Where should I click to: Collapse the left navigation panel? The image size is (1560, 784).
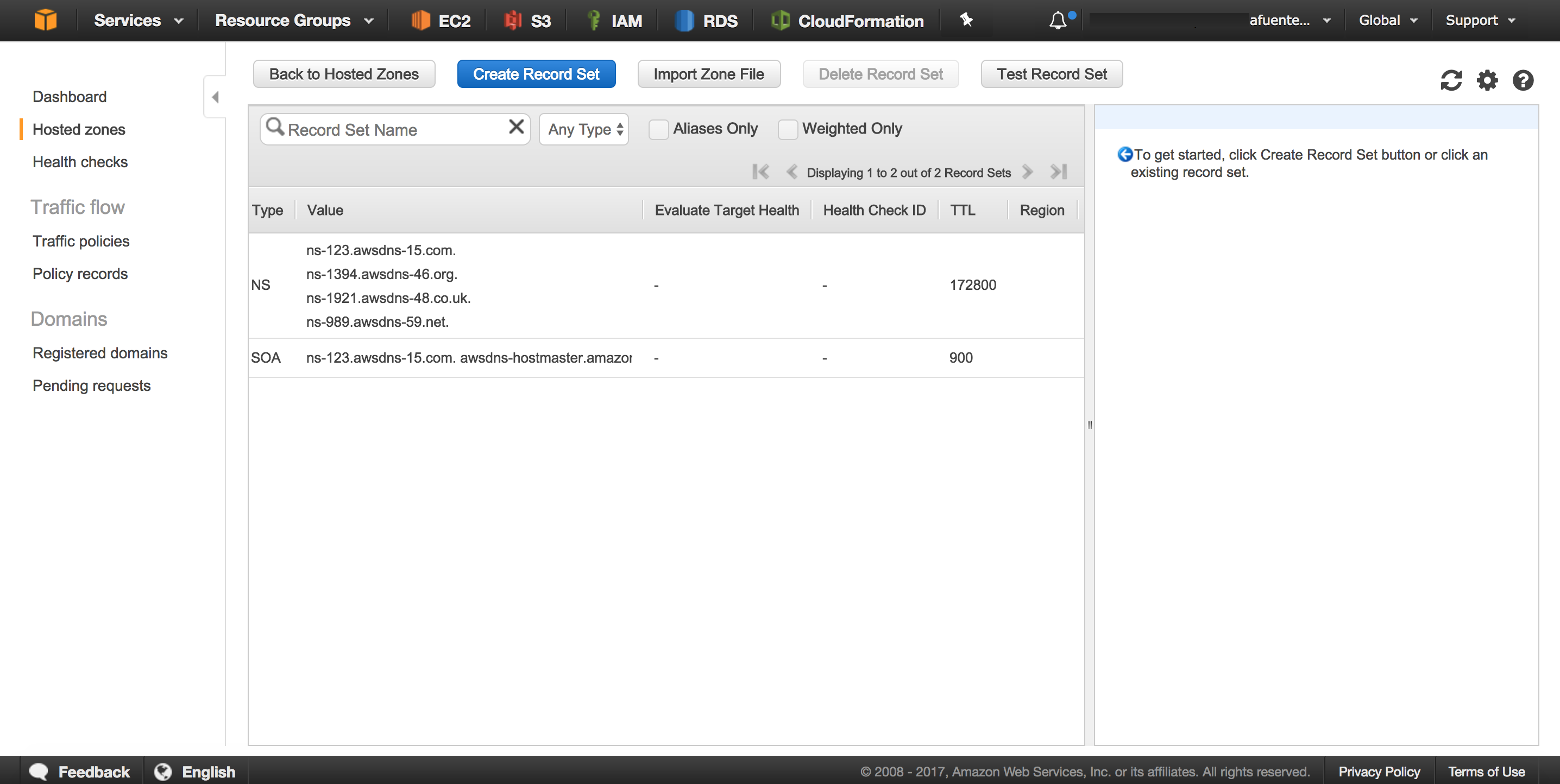click(x=215, y=97)
